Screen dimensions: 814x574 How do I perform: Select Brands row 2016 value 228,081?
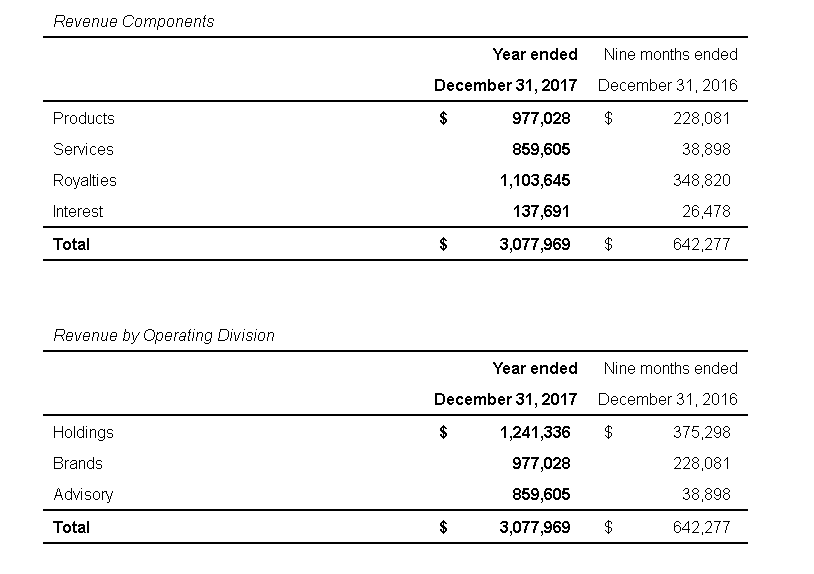[x=701, y=463]
